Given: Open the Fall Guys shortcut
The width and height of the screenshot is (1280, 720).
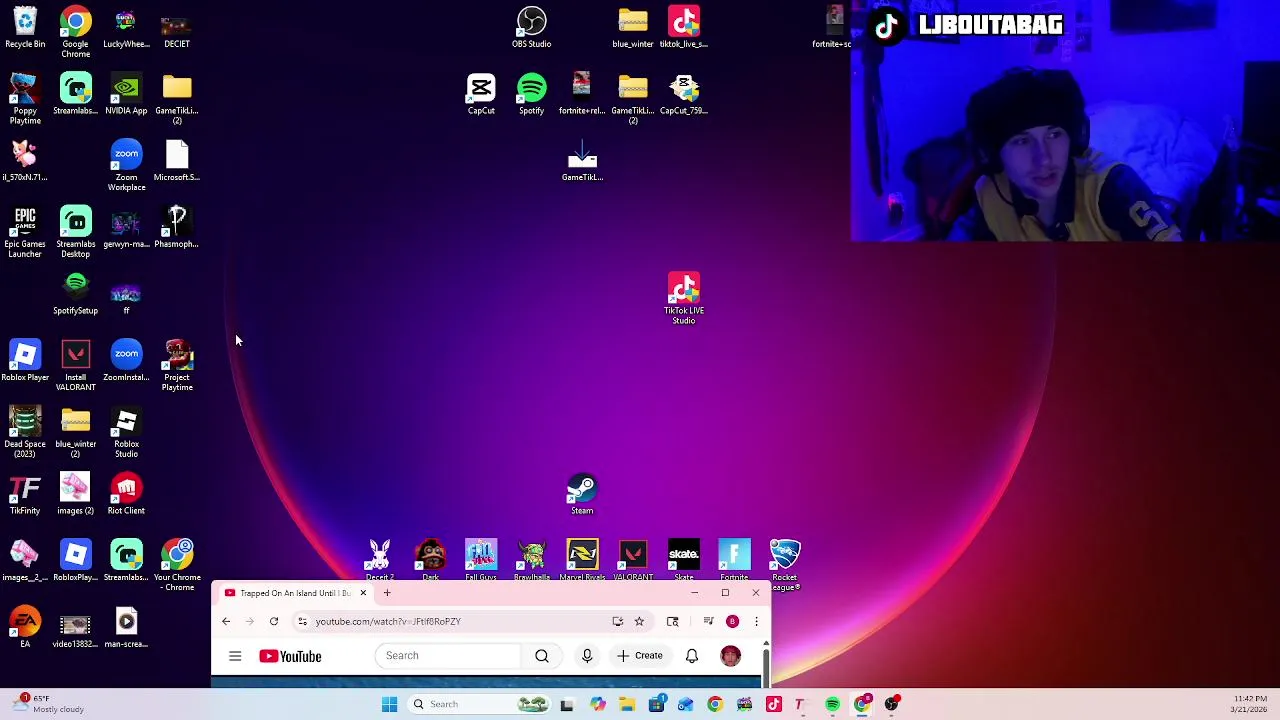Looking at the screenshot, I should 481,560.
